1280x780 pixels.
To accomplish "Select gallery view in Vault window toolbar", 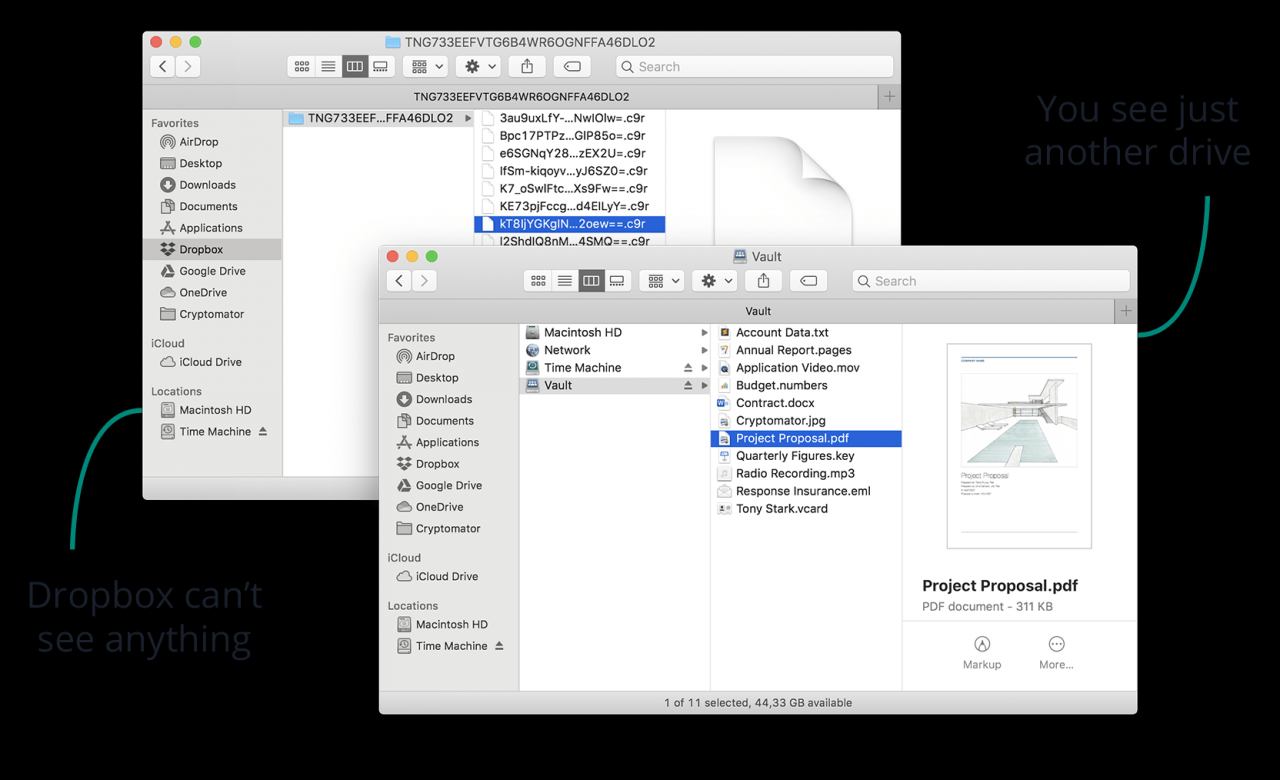I will (617, 281).
